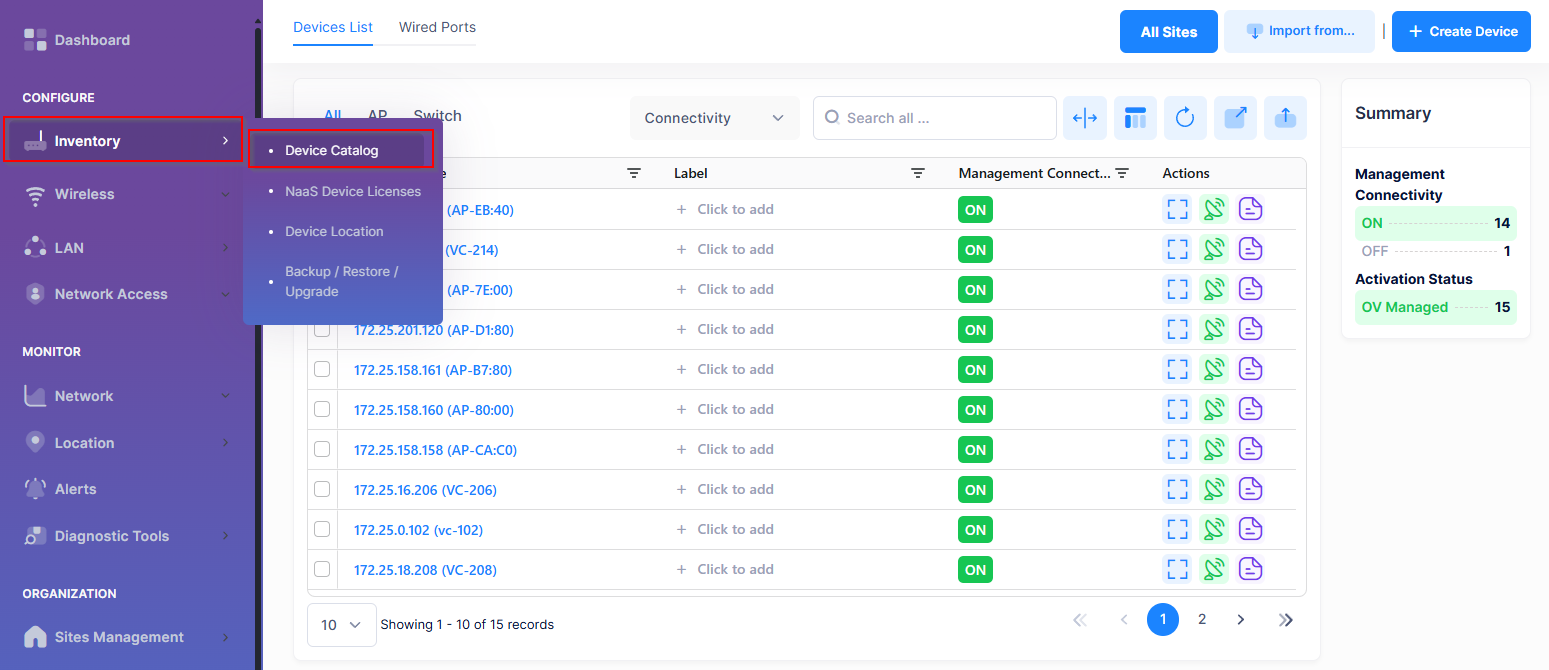Click the refresh table icon
Screen dimensions: 1549x670
coord(1185,118)
